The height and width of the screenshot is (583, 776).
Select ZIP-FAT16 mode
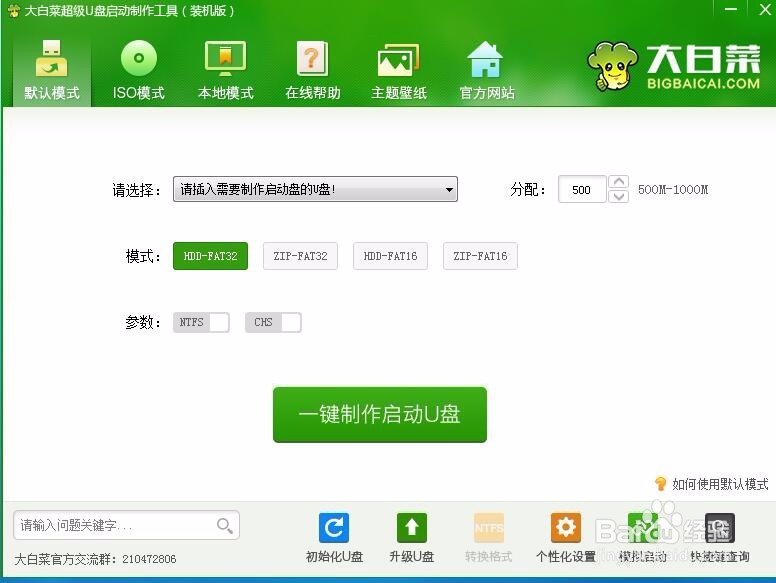click(481, 256)
